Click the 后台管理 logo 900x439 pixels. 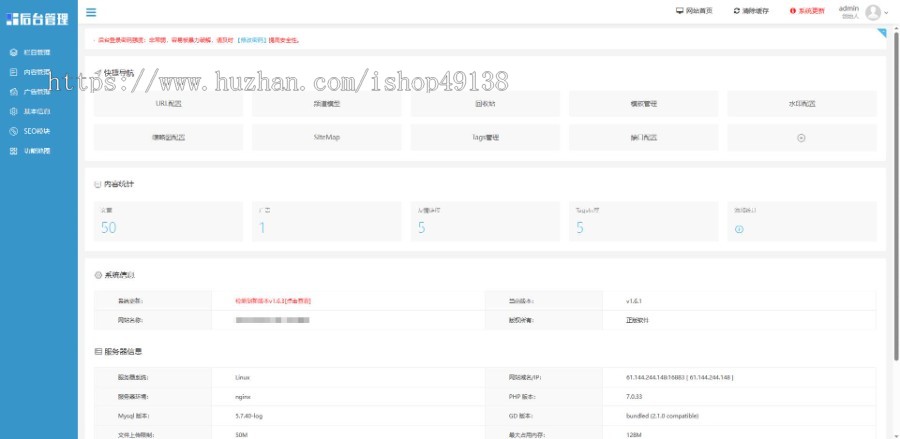pyautogui.click(x=37, y=19)
